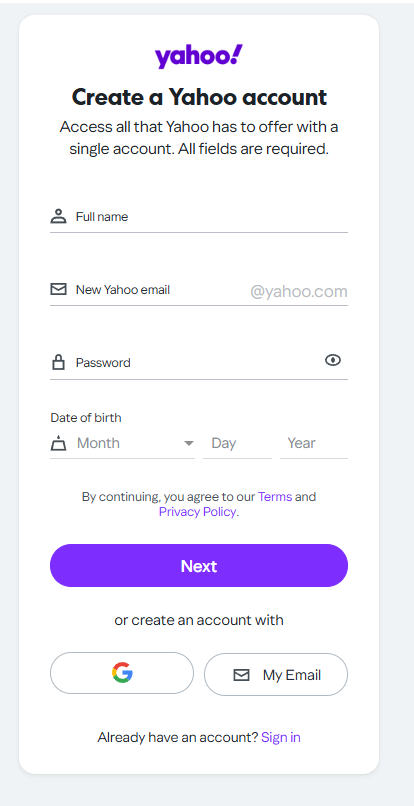Click the padlock icon beside Password

pyautogui.click(x=58, y=362)
